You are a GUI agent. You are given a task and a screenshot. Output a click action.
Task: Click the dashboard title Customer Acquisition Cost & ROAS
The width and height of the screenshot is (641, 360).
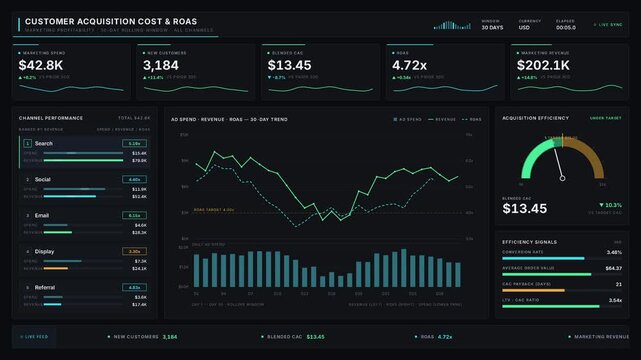click(x=111, y=21)
